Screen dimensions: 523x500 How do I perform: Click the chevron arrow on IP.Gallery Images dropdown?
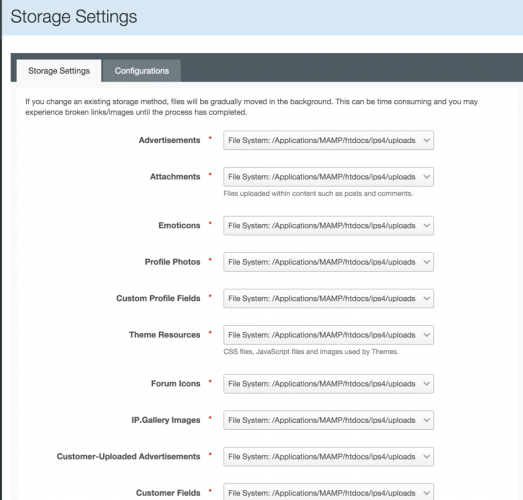click(427, 420)
